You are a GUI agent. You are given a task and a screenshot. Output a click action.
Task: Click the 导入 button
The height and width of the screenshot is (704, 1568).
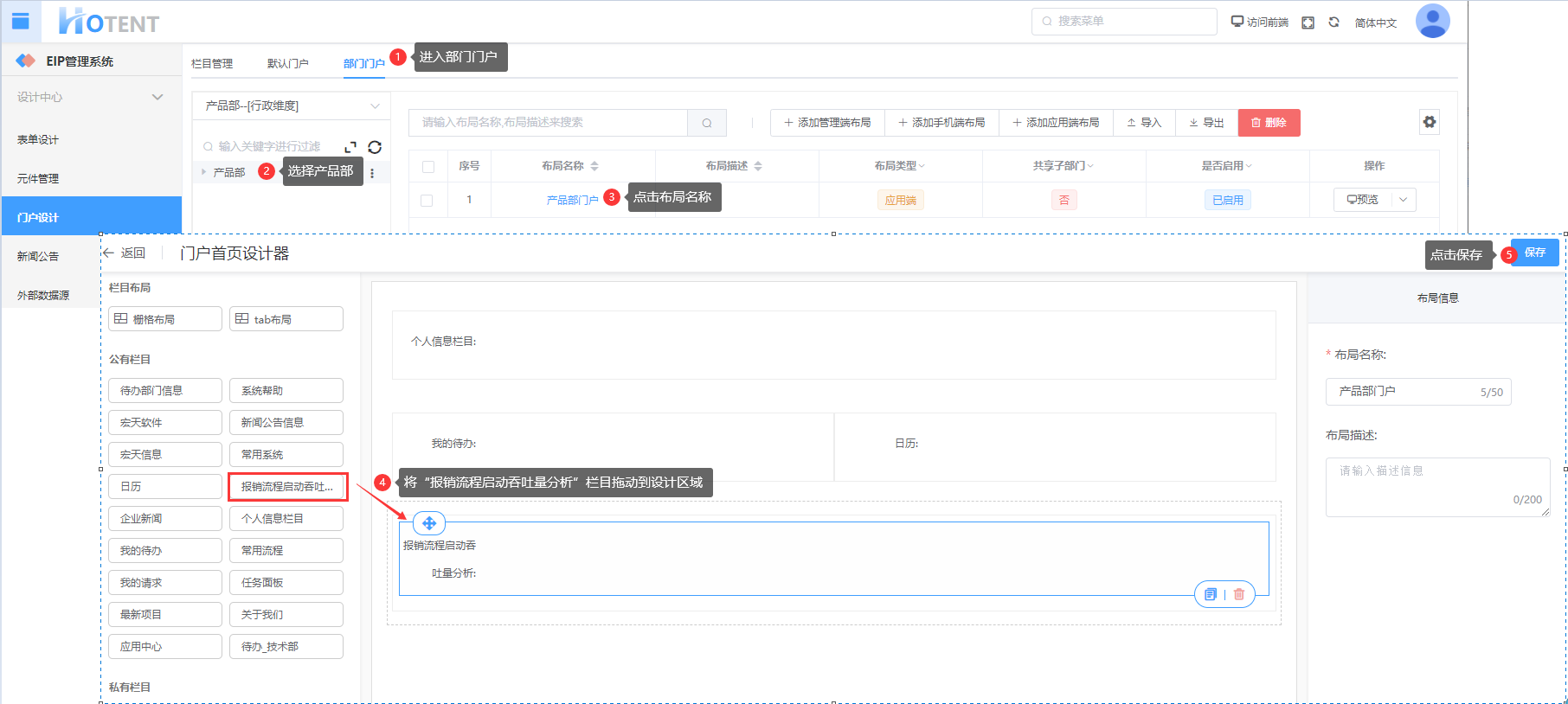(1144, 123)
